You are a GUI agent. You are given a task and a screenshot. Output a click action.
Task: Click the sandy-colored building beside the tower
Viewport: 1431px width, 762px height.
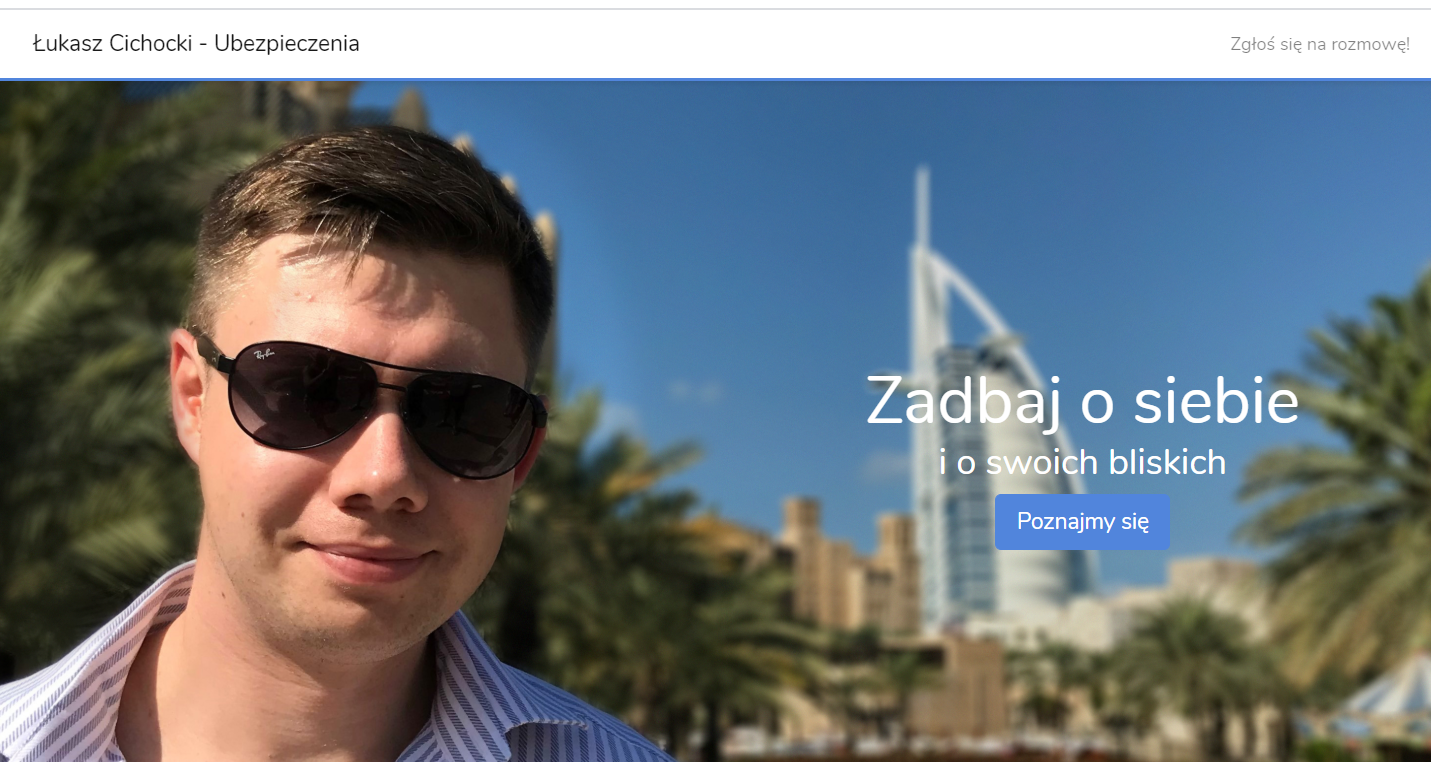click(x=850, y=565)
